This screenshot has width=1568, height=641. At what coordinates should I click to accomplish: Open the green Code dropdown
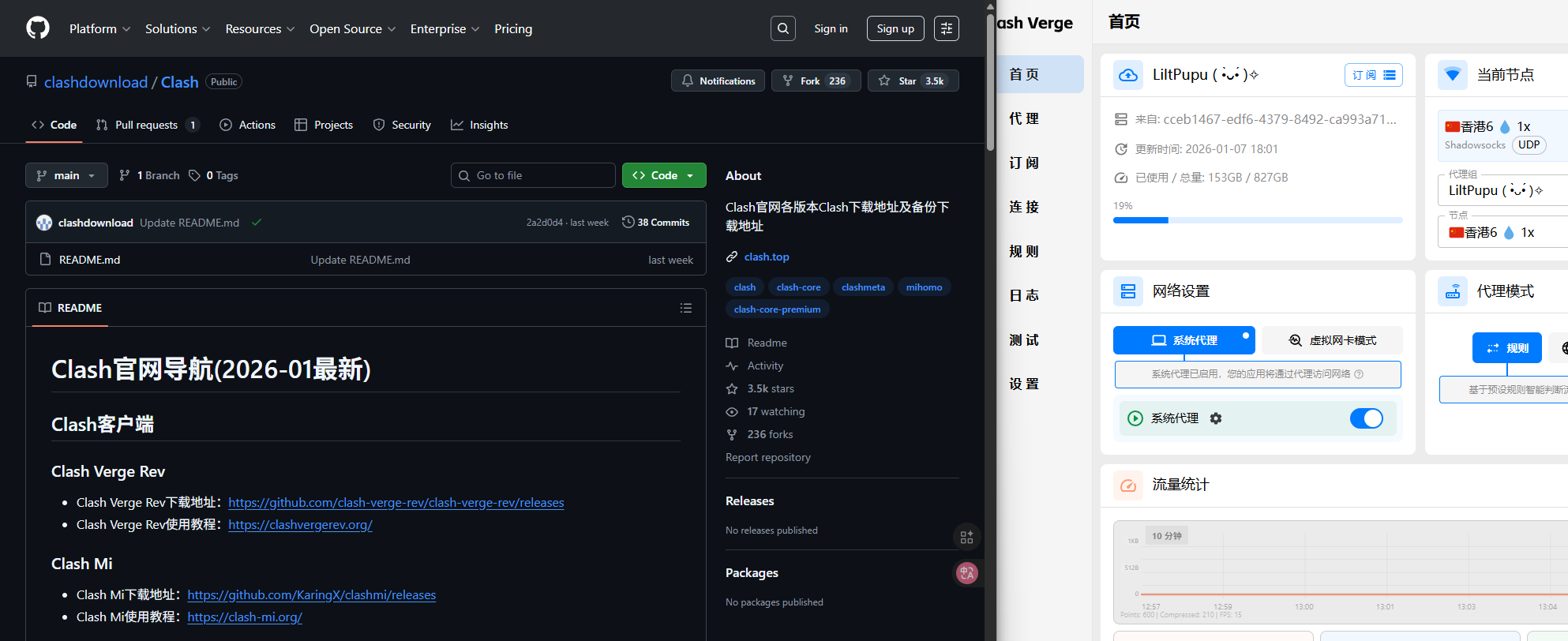663,175
